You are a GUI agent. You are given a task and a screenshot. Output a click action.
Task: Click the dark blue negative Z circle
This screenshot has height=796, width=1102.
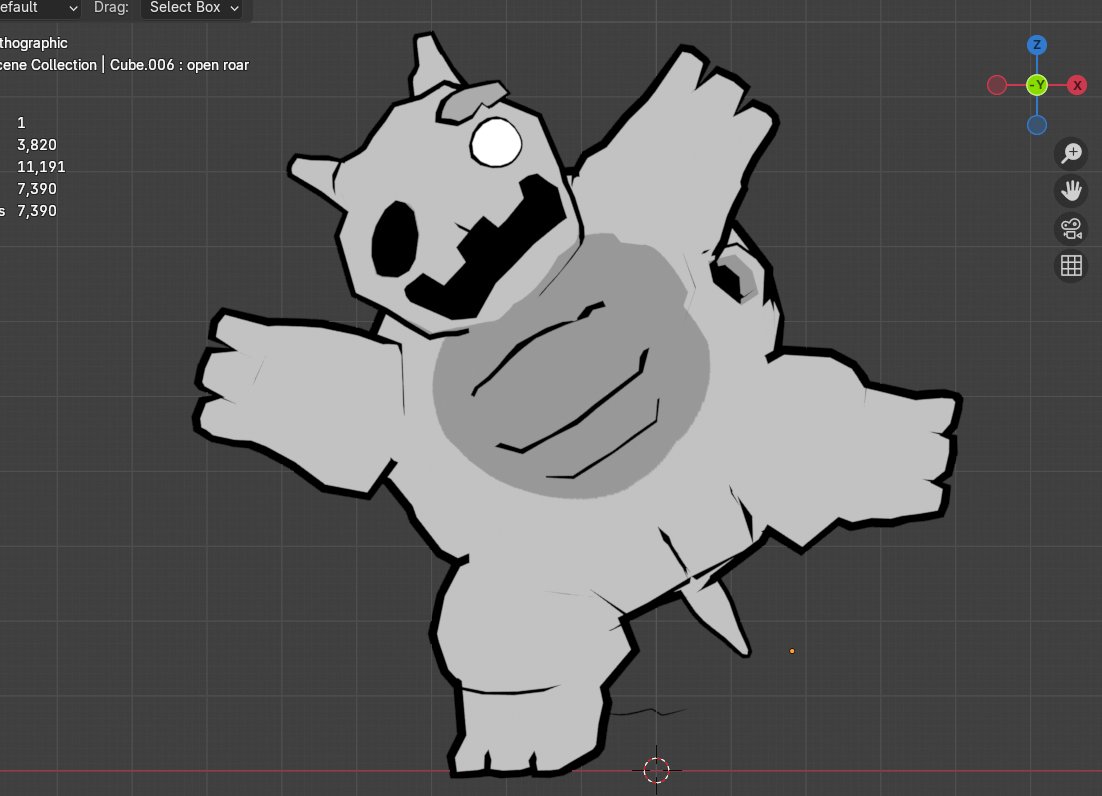tap(1037, 126)
